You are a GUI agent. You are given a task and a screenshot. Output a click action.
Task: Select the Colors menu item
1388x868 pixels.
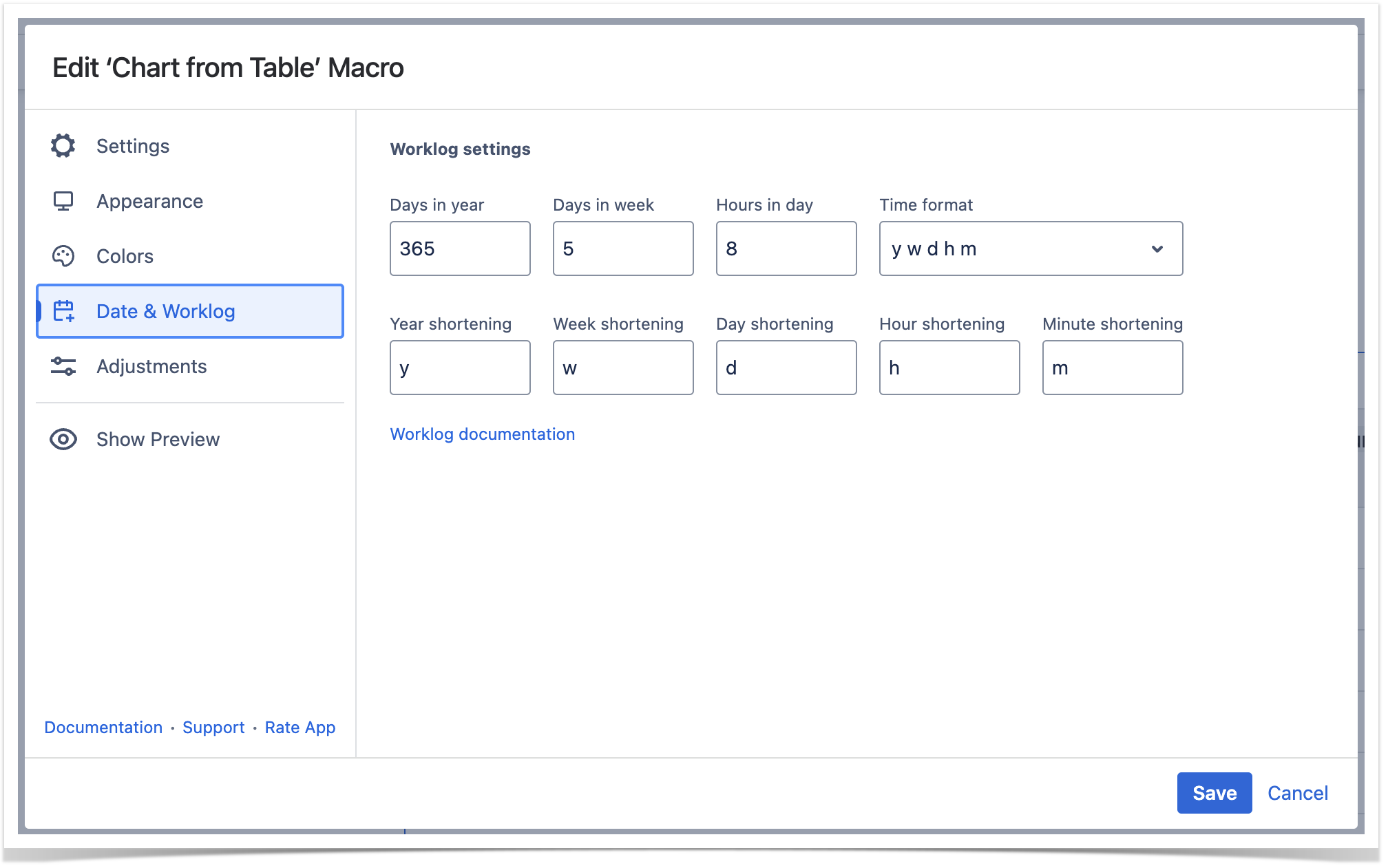click(x=125, y=256)
